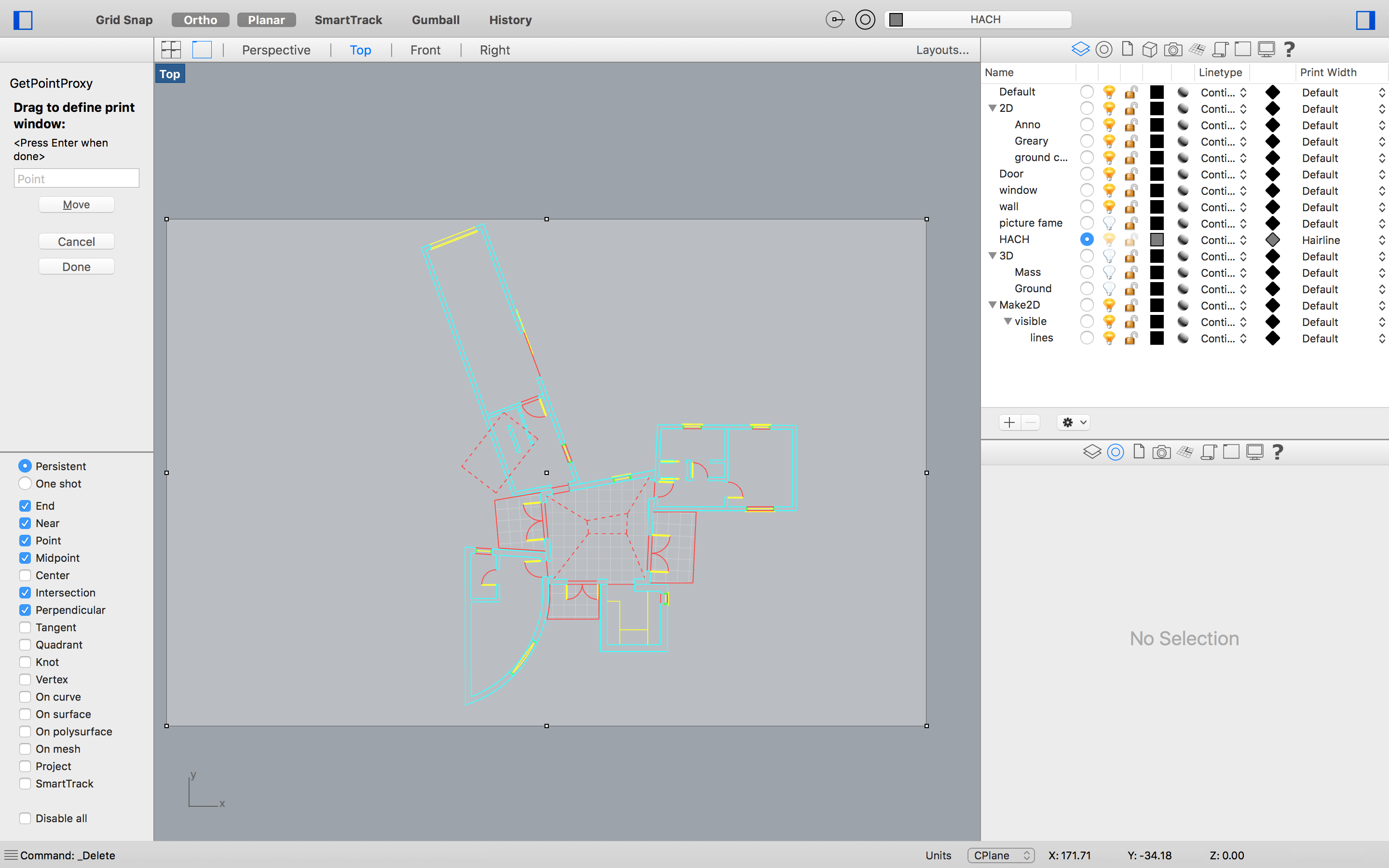Viewport: 1389px width, 868px height.
Task: Open the Layers icon in lower inspector
Action: click(1092, 452)
